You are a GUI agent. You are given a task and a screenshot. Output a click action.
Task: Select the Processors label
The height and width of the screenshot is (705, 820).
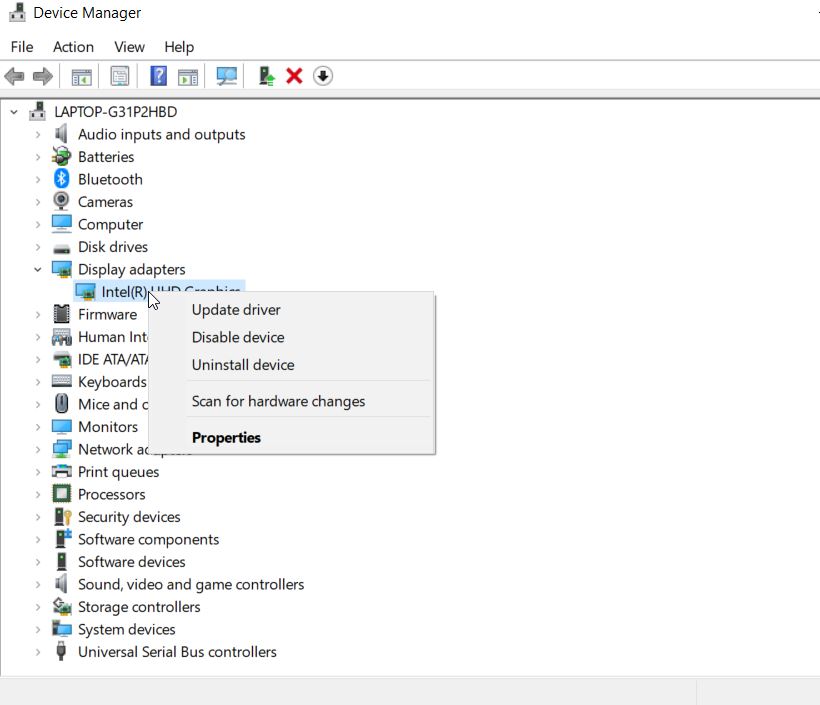coord(111,494)
